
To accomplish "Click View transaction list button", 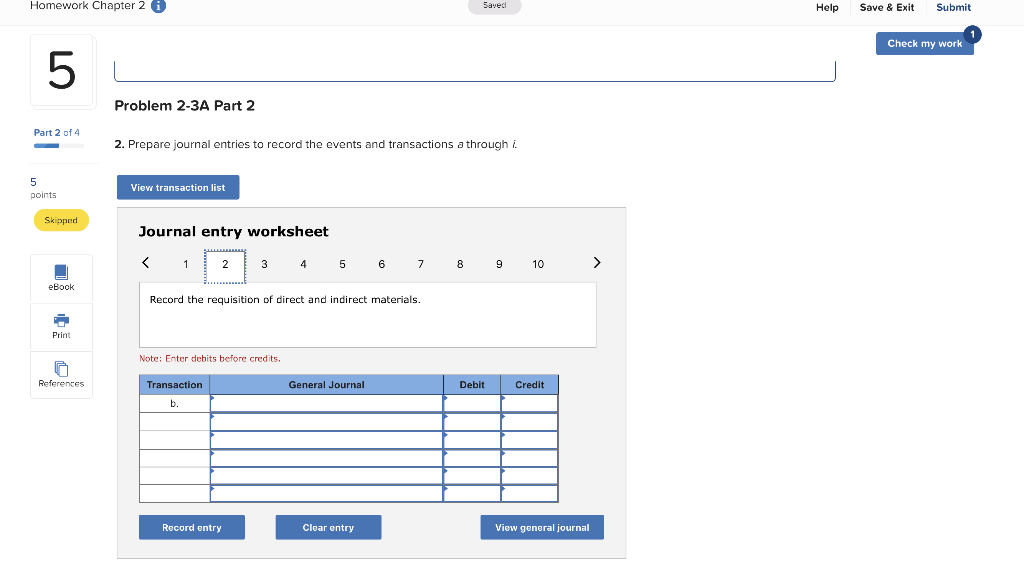I will click(178, 188).
